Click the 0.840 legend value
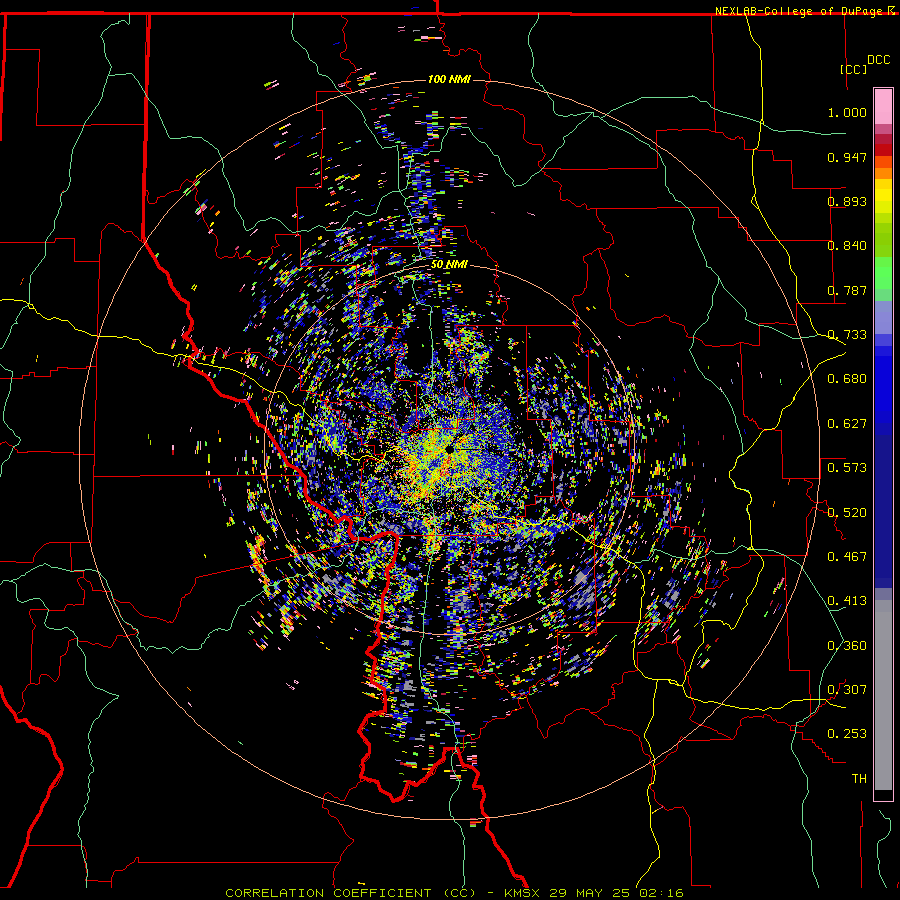Image resolution: width=900 pixels, height=900 pixels. 847,246
